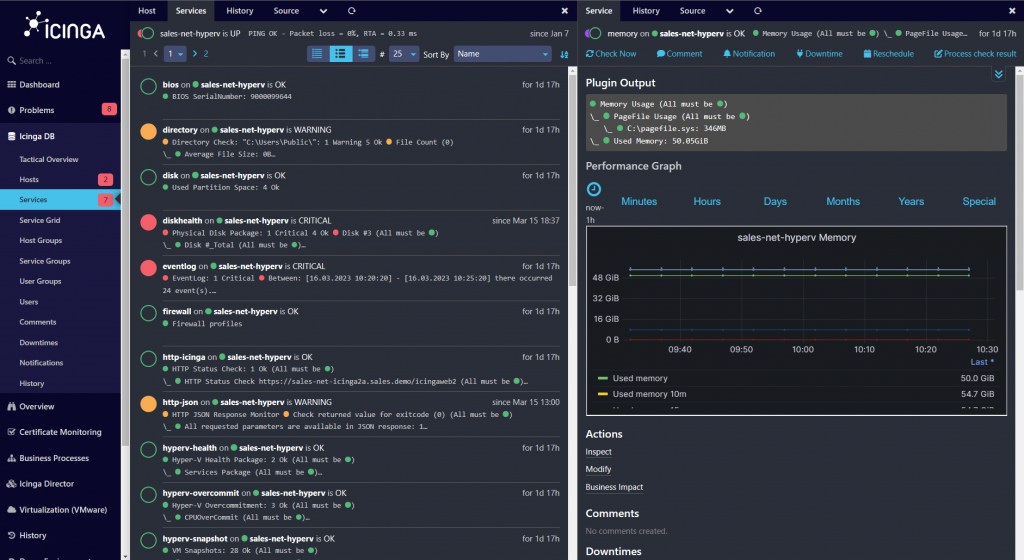Image resolution: width=1024 pixels, height=560 pixels.
Task: Open the Source tab in detail pane
Action: 692,10
